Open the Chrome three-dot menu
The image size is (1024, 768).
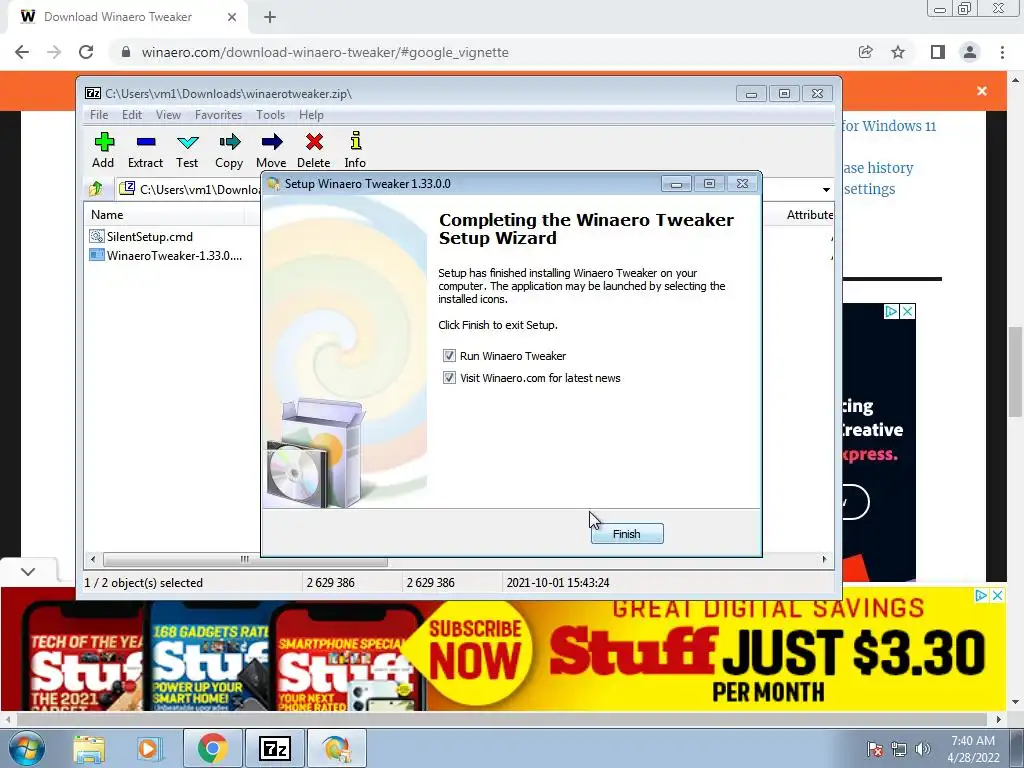[x=1002, y=52]
